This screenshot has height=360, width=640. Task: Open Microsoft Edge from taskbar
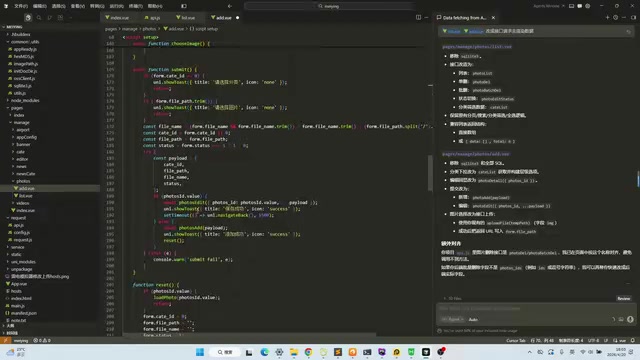coord(264,352)
